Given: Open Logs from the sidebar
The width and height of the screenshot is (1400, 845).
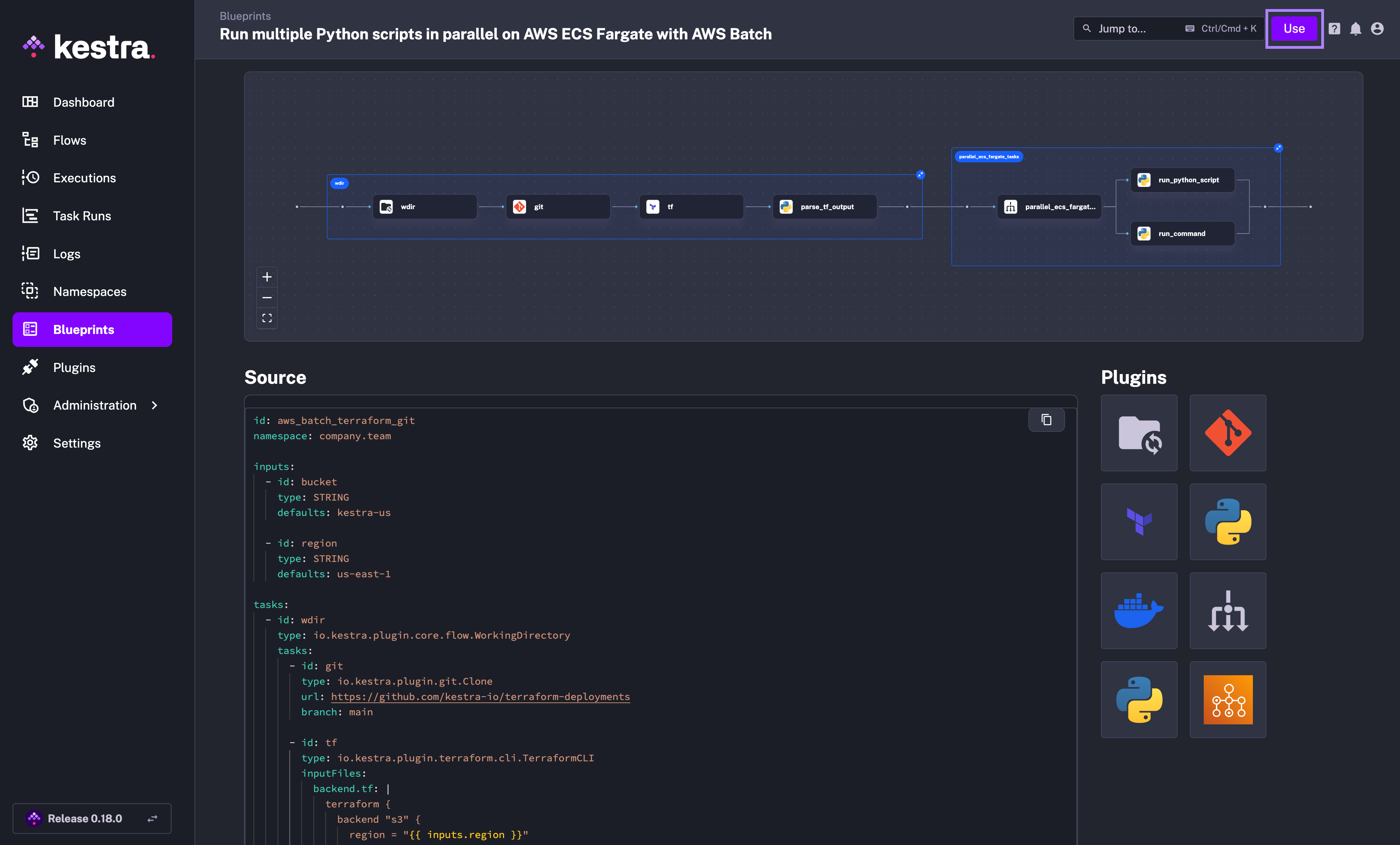Looking at the screenshot, I should click(67, 253).
